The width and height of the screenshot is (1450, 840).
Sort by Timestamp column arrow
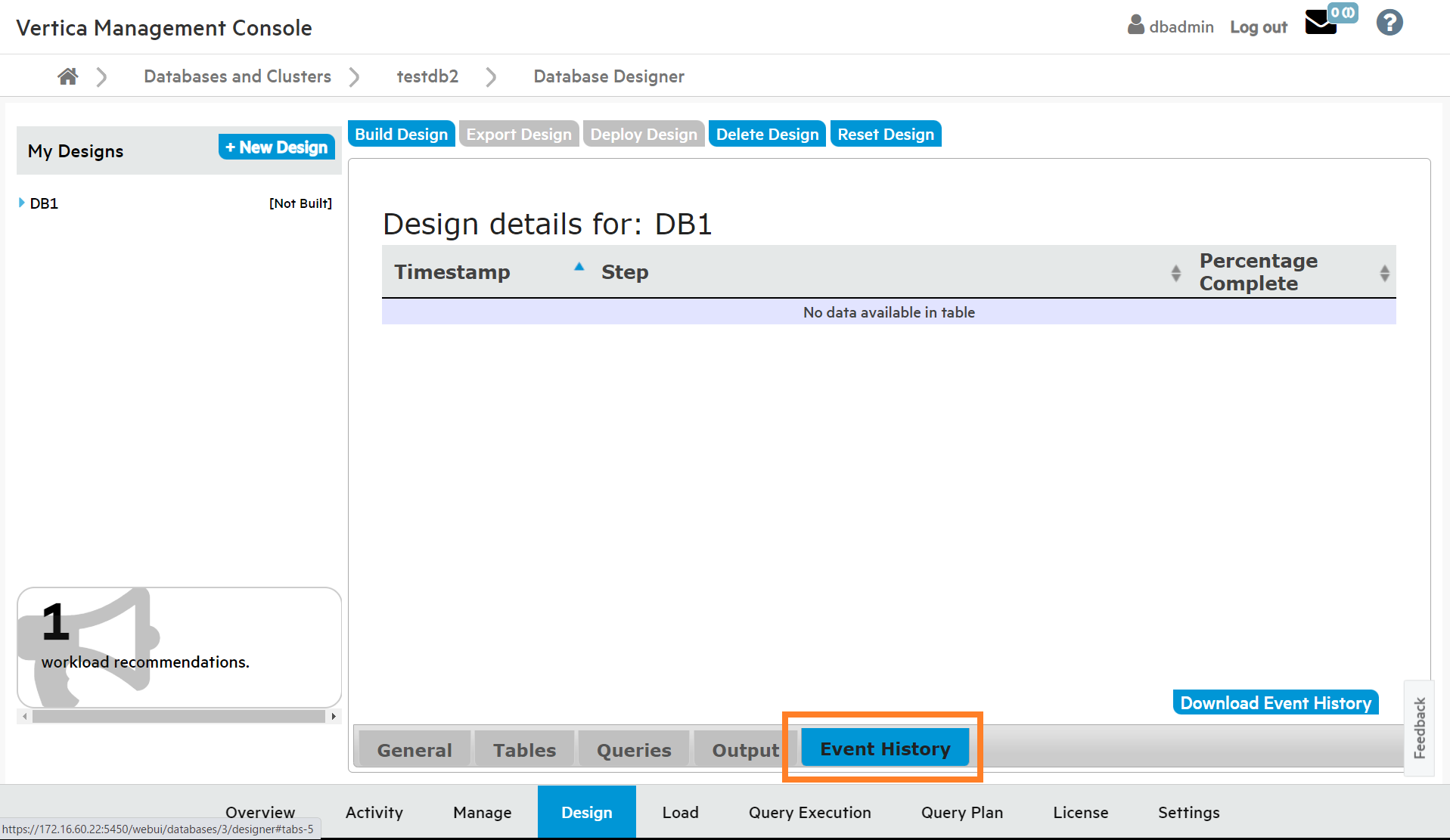tap(579, 267)
